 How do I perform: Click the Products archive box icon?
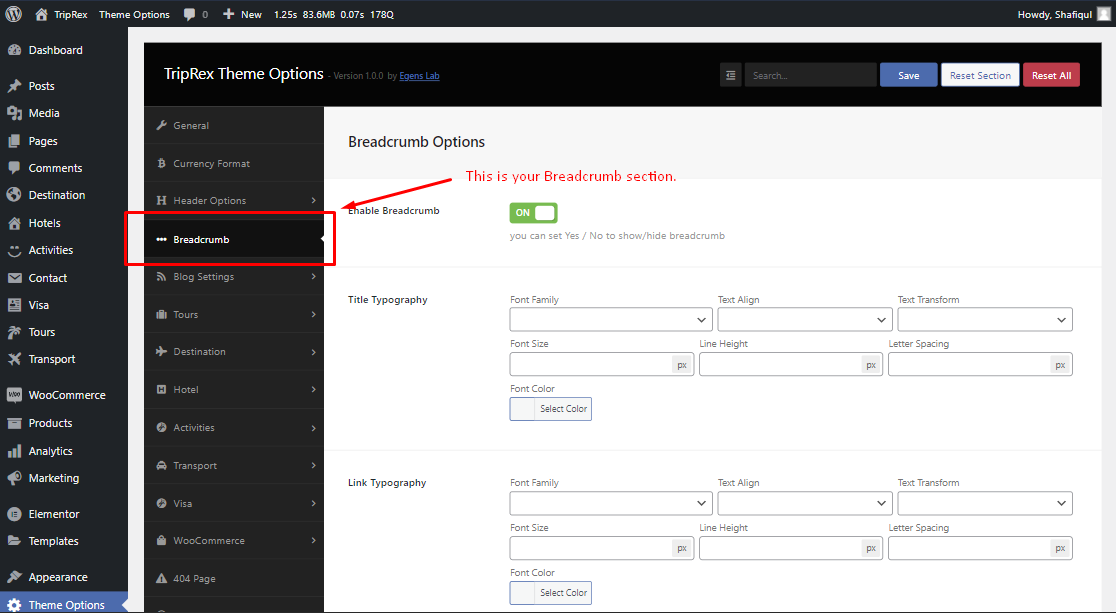tap(14, 423)
